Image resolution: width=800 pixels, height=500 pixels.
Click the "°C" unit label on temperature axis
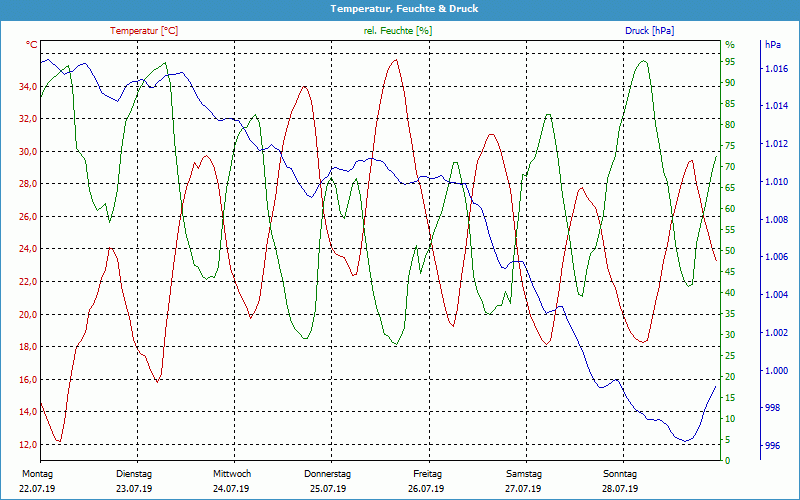[x=32, y=45]
